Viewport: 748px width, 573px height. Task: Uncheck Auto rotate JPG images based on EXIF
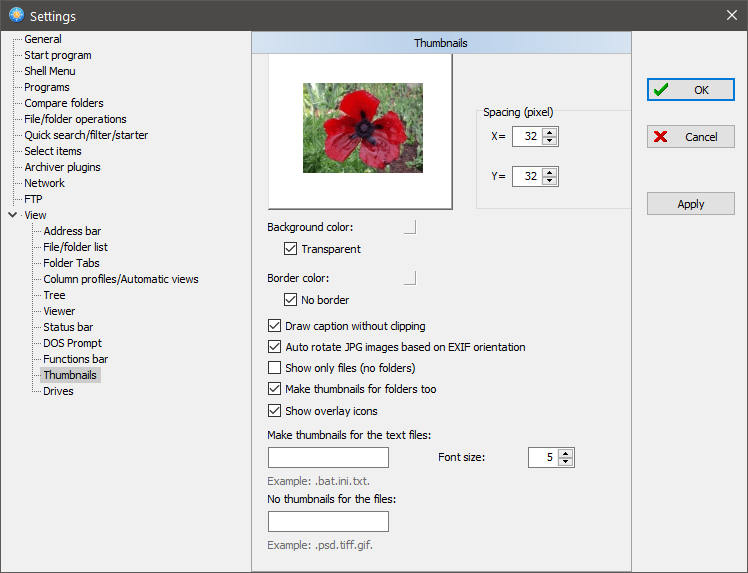274,347
